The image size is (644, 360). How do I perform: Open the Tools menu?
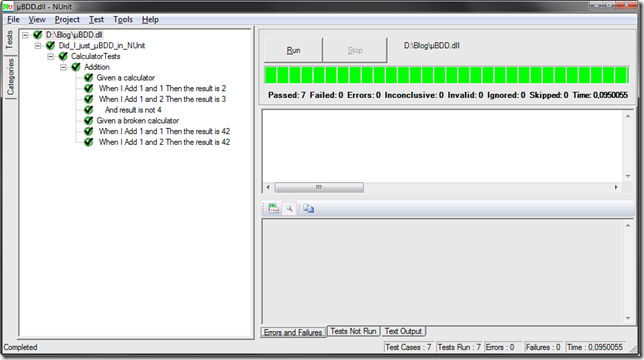tap(123, 19)
